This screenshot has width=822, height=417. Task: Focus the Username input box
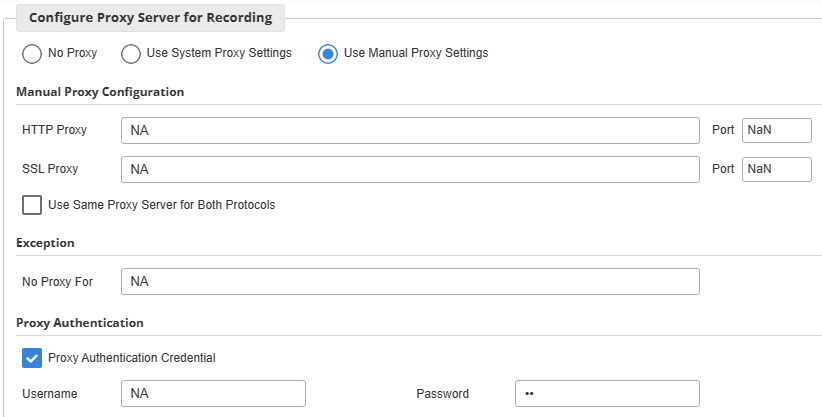[213, 393]
